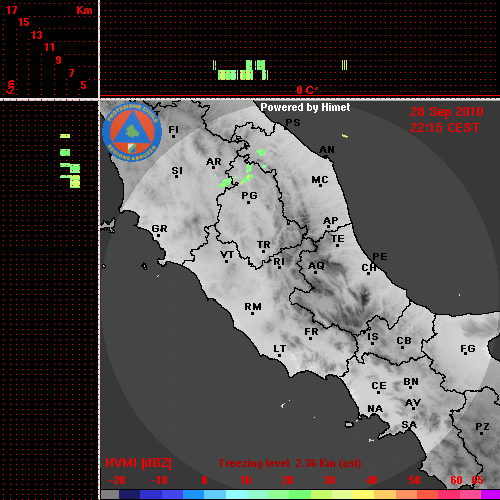Click the city label AV on the map
The height and width of the screenshot is (500, 500).
(x=413, y=403)
